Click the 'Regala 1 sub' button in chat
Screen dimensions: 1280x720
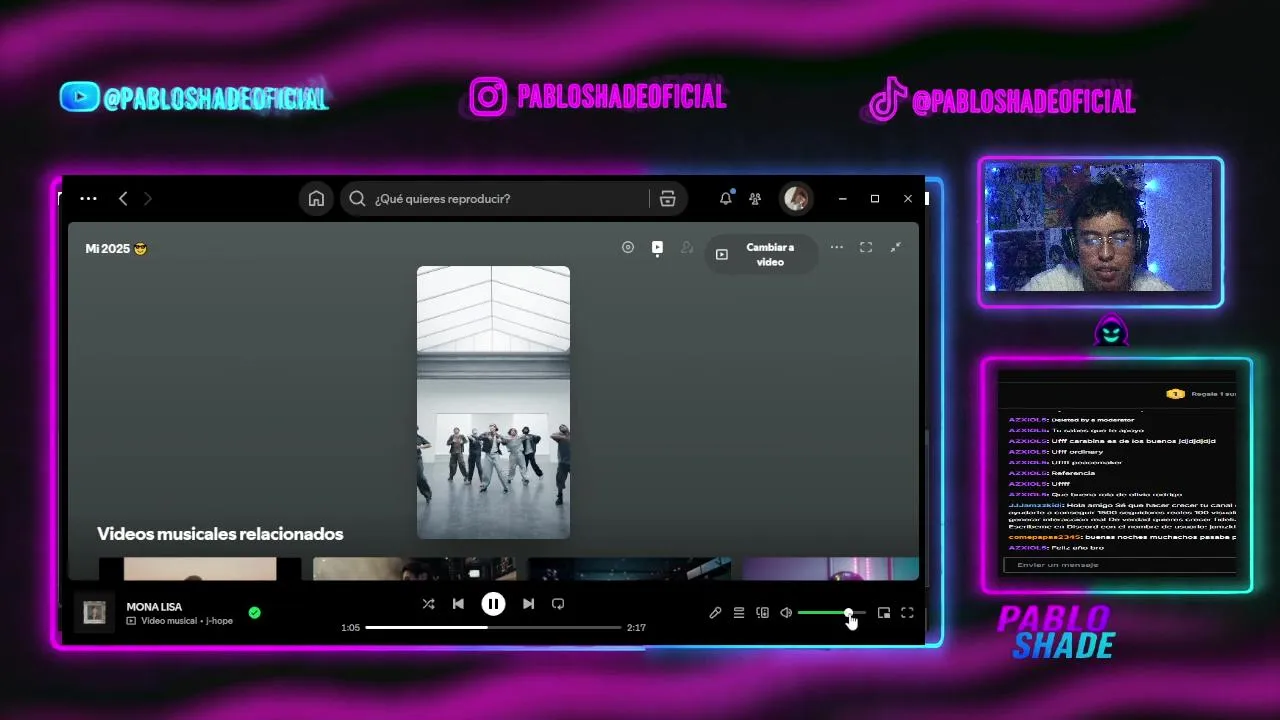(x=1202, y=394)
